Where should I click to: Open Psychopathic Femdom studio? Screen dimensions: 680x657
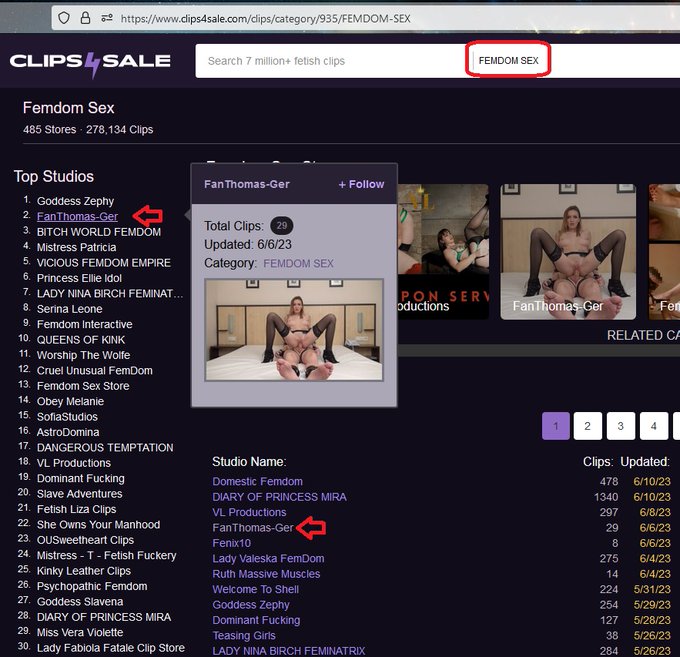(x=92, y=586)
